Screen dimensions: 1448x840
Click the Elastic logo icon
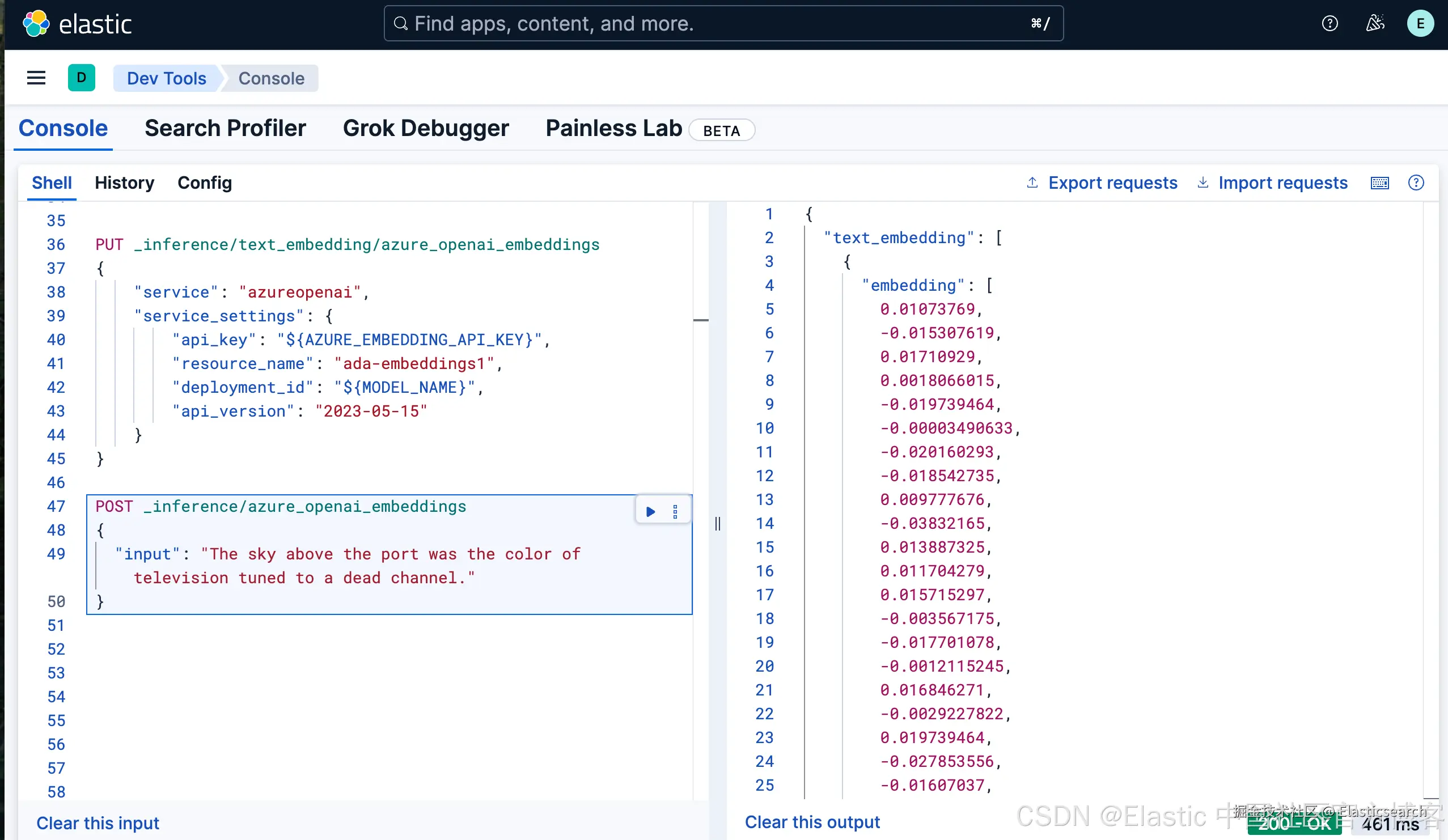tap(36, 24)
